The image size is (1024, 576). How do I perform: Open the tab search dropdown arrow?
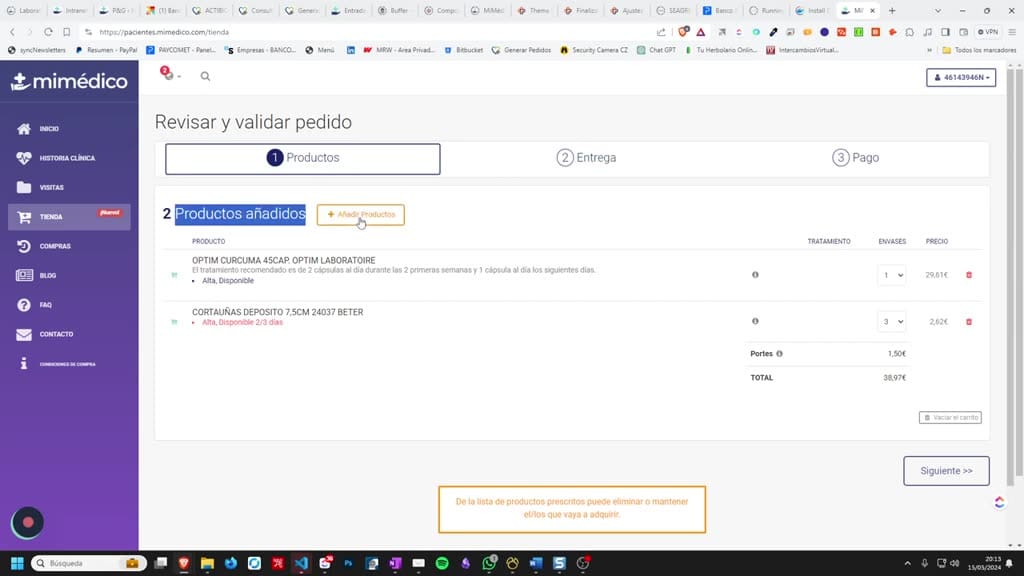tap(938, 10)
